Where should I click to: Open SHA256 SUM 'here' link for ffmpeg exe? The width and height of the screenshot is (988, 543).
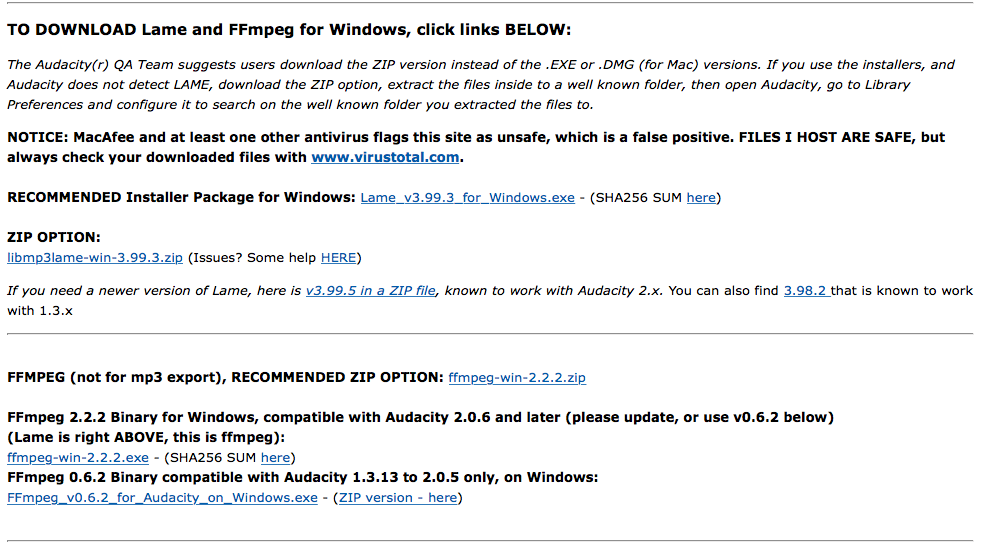click(275, 458)
